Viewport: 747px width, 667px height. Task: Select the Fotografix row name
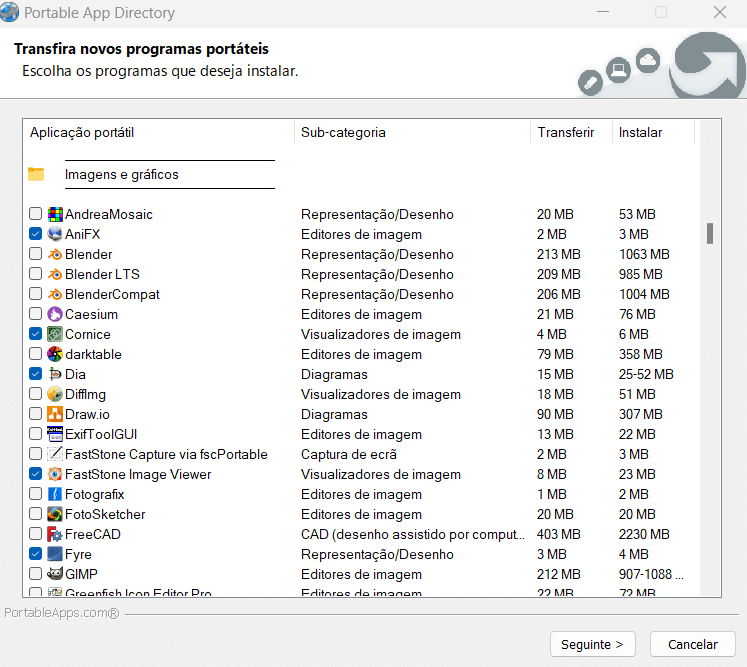point(94,495)
